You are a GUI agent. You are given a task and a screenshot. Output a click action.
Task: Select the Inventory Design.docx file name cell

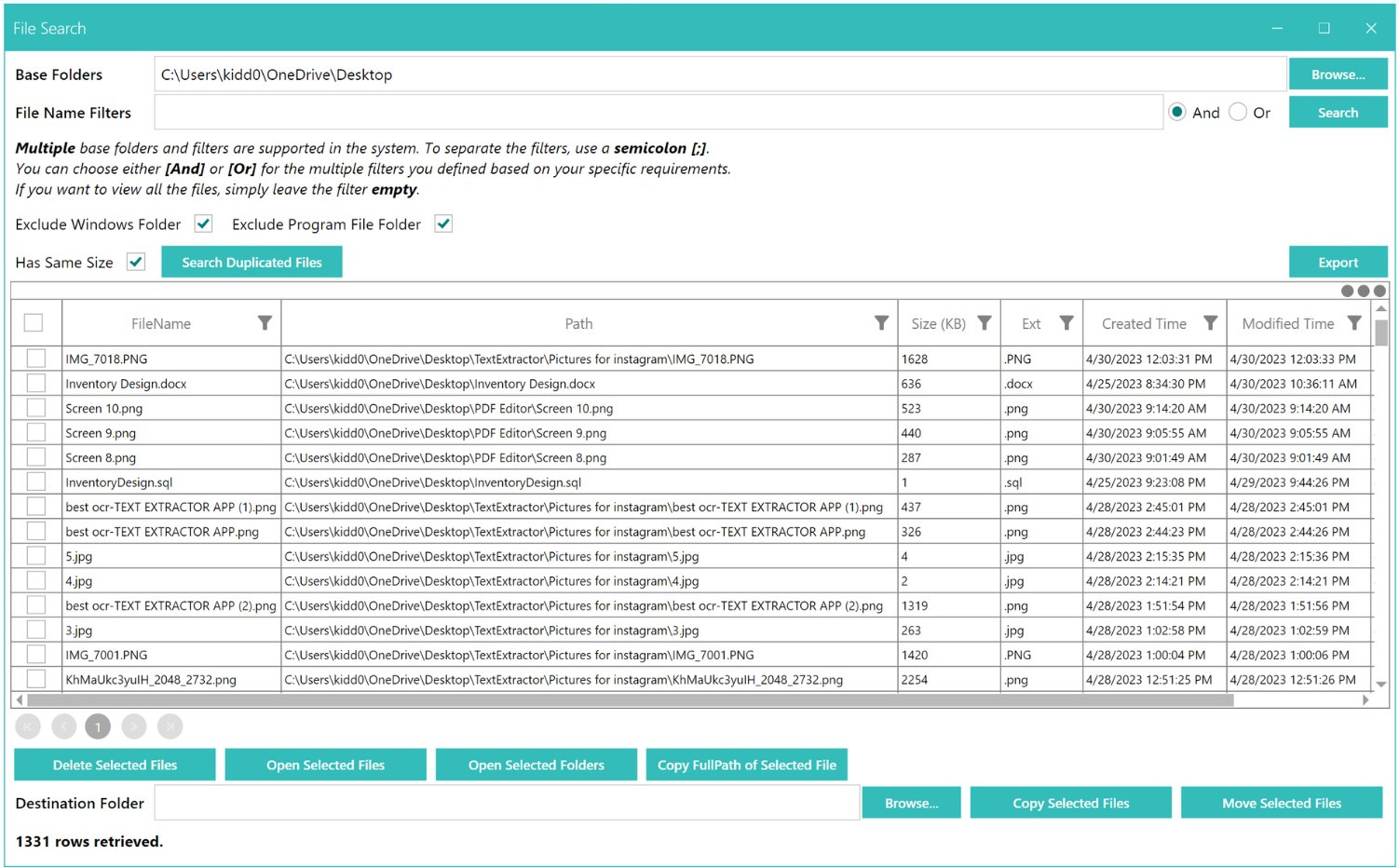pos(171,383)
